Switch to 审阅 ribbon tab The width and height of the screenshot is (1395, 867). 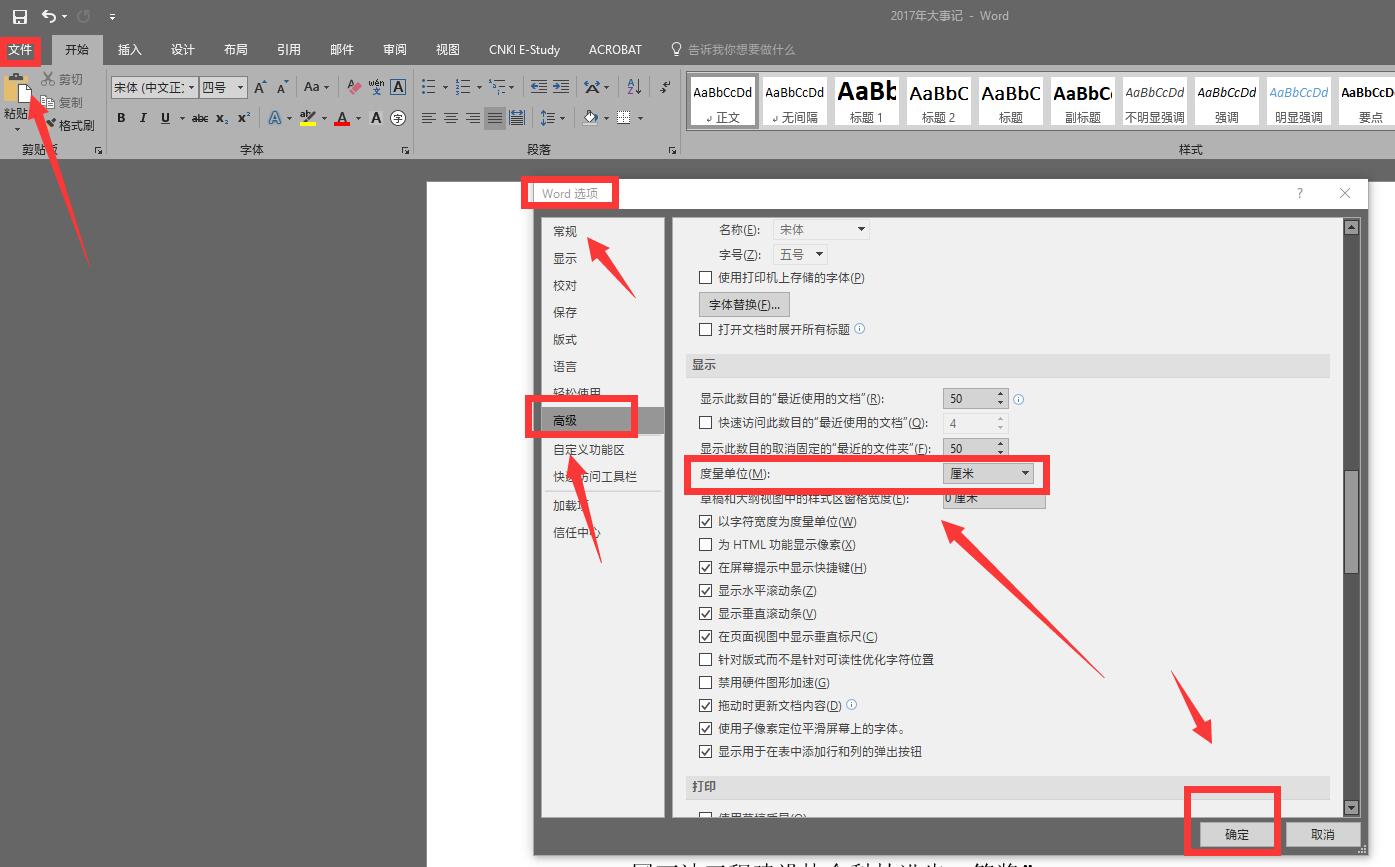point(395,49)
